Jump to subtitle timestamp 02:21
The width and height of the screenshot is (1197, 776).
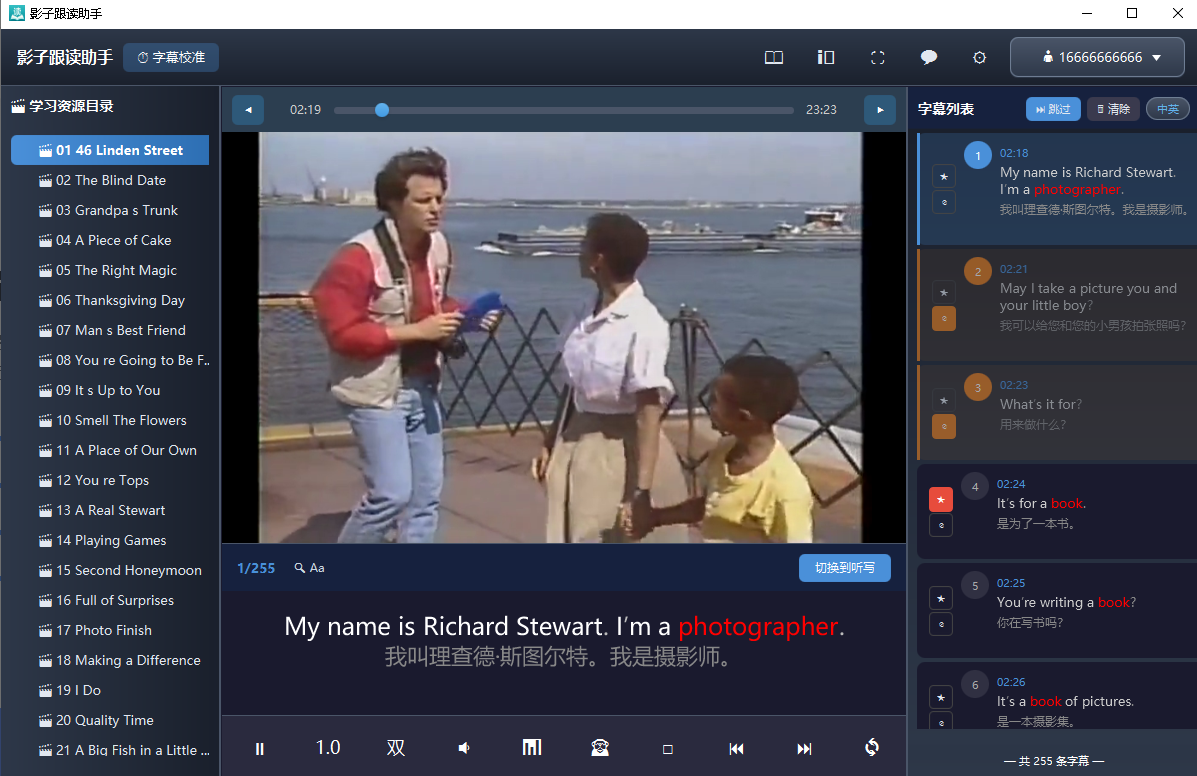(1014, 269)
